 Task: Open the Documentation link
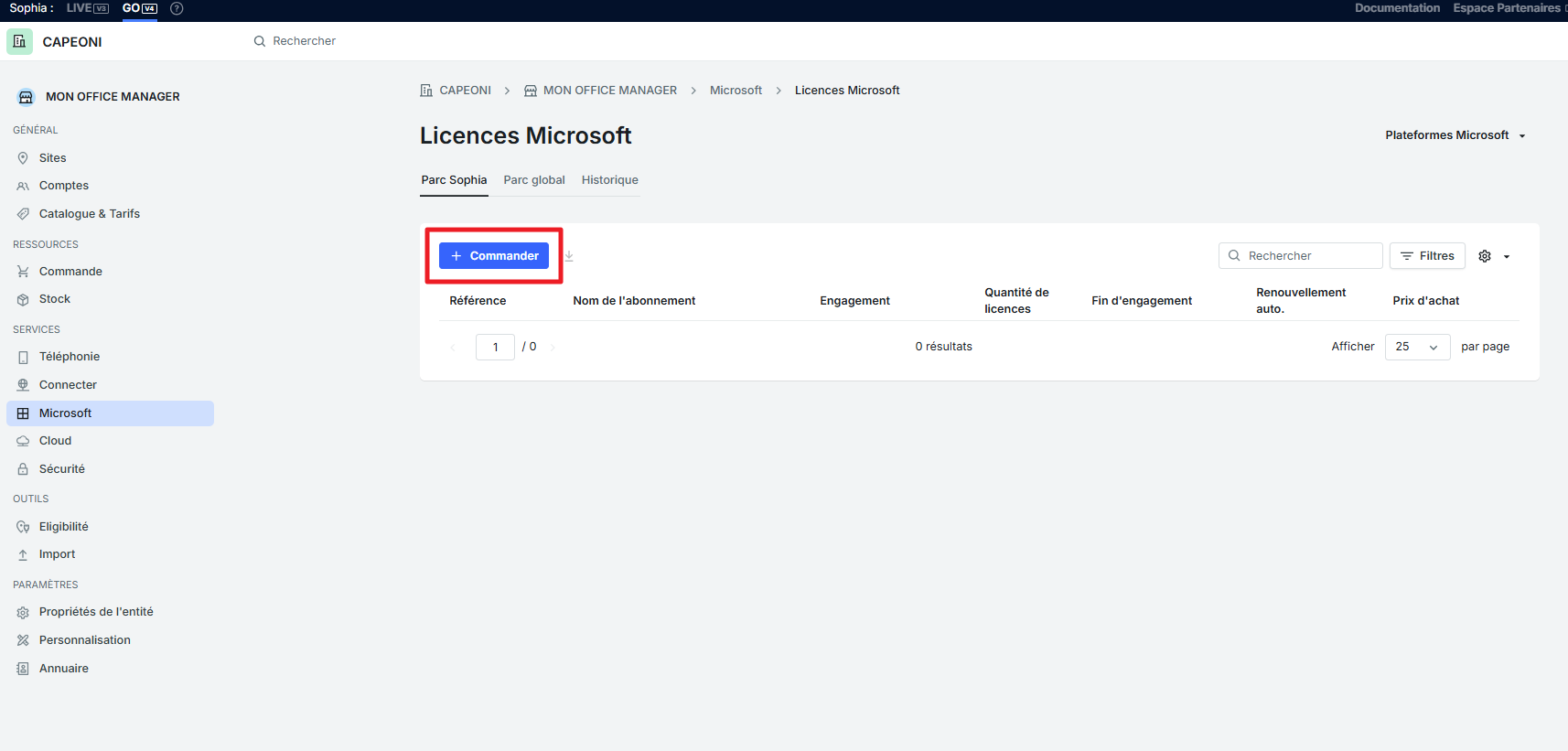coord(1397,8)
